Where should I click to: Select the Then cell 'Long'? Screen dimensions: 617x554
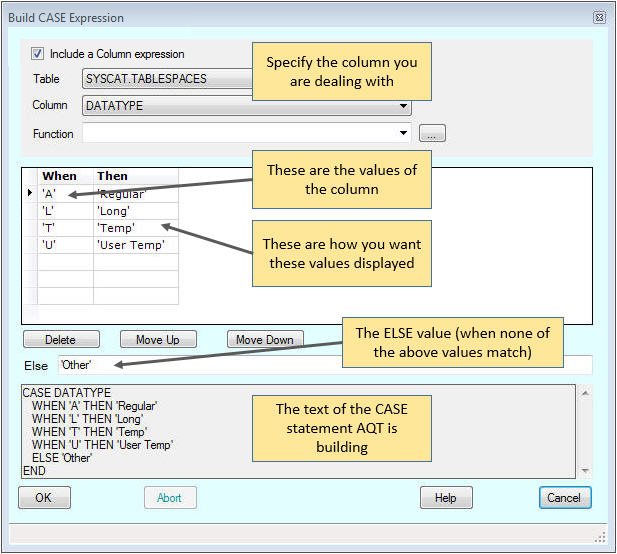(136, 211)
